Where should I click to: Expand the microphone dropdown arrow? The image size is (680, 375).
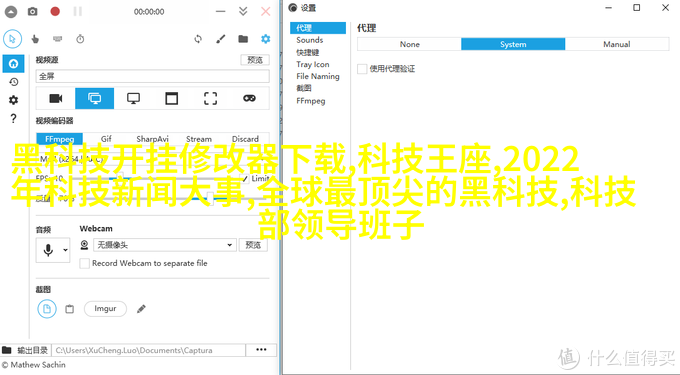click(x=65, y=250)
